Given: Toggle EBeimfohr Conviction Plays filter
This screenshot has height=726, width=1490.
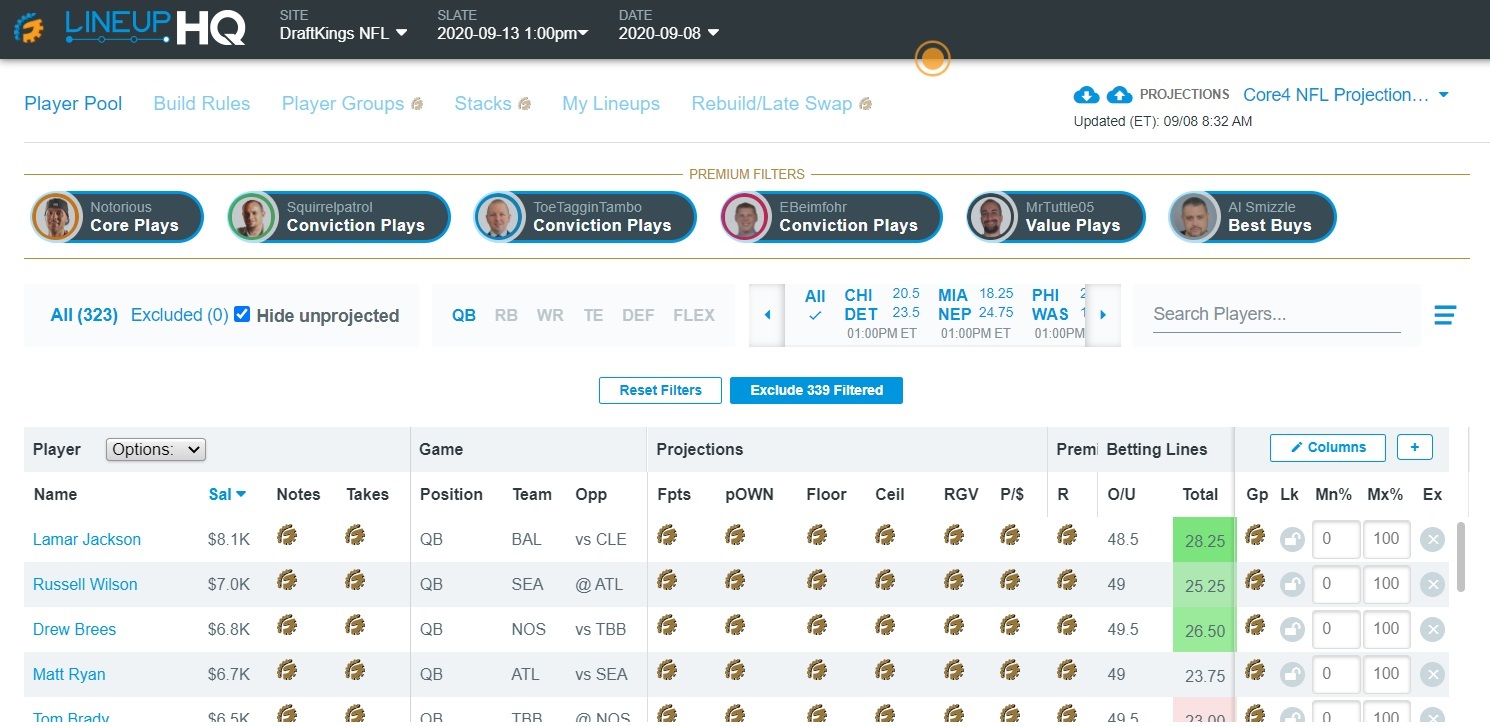Looking at the screenshot, I should (x=831, y=217).
